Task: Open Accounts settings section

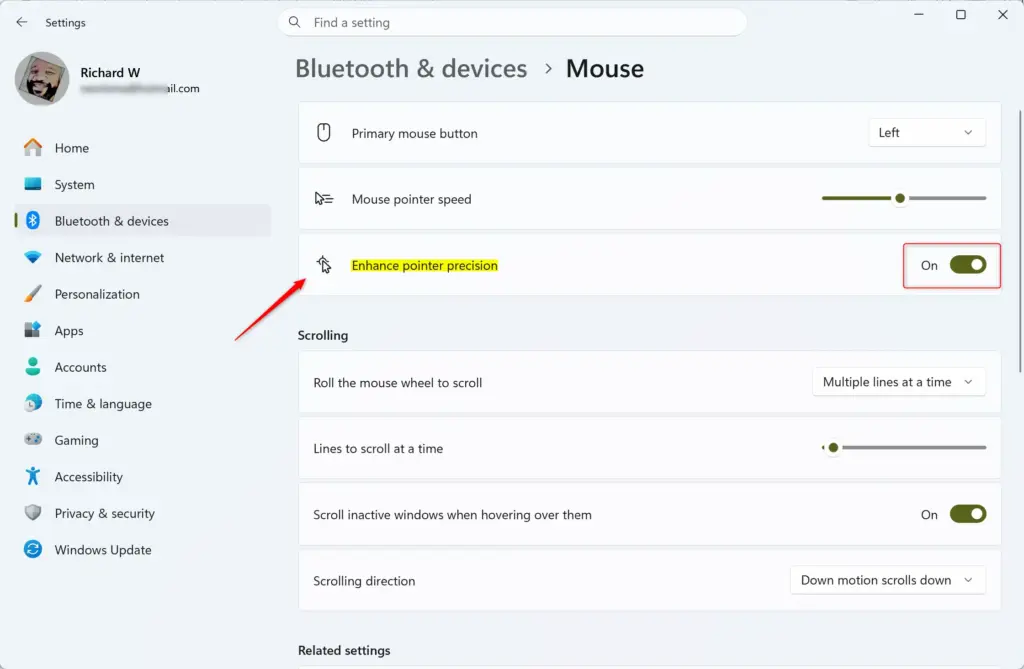Action: pos(142,367)
